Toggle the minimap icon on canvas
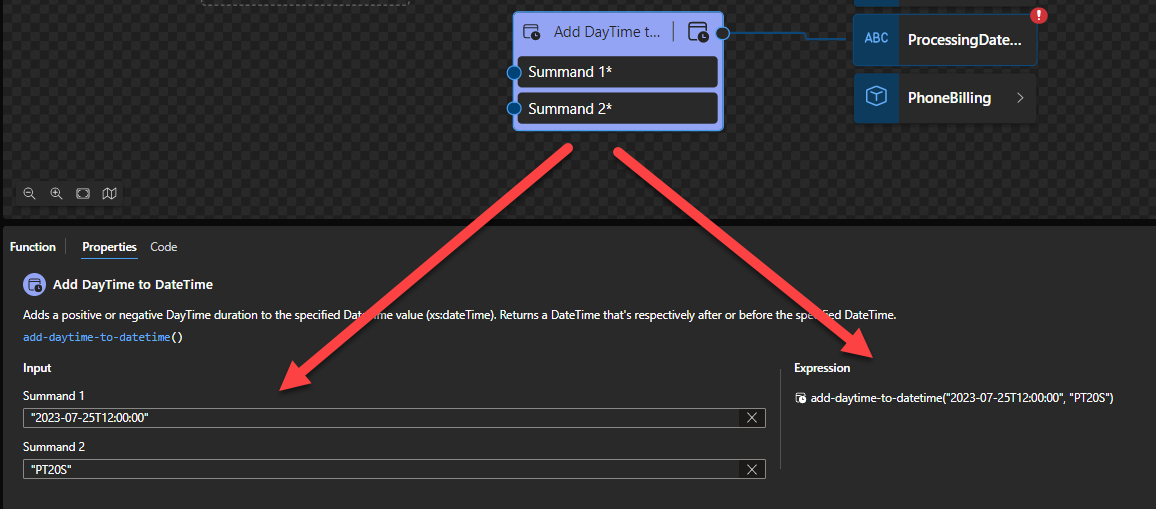Viewport: 1156px width, 509px height. tap(109, 193)
